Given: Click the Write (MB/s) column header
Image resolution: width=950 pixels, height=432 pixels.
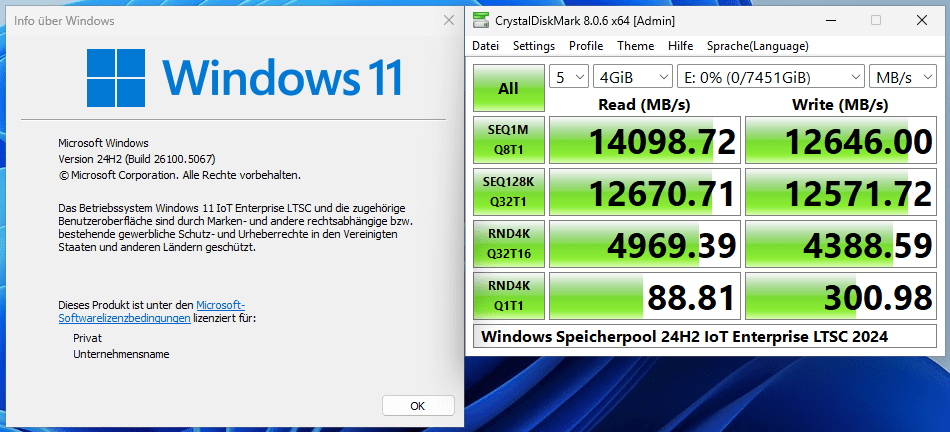Looking at the screenshot, I should pyautogui.click(x=840, y=104).
